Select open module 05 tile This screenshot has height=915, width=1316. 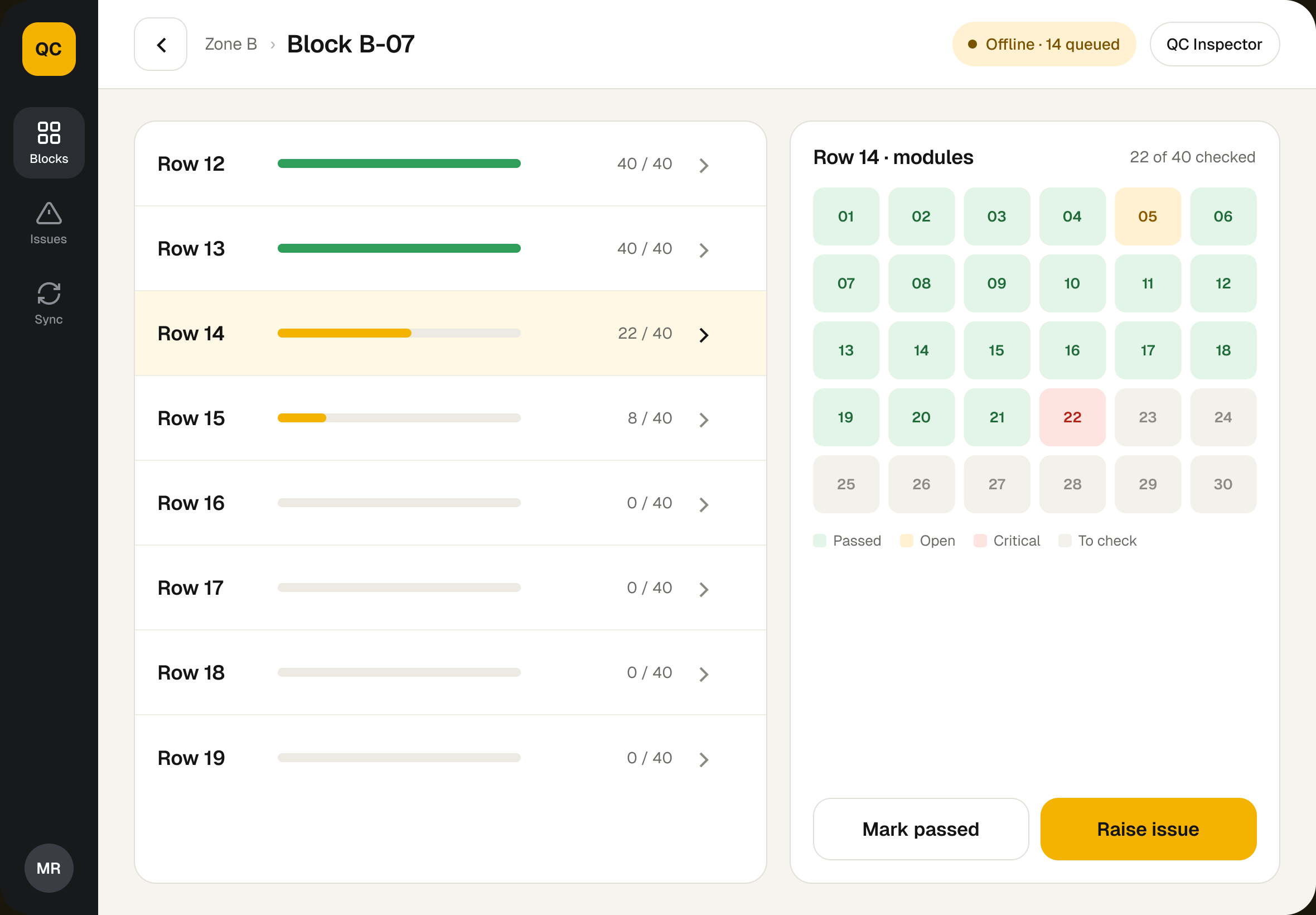1148,216
